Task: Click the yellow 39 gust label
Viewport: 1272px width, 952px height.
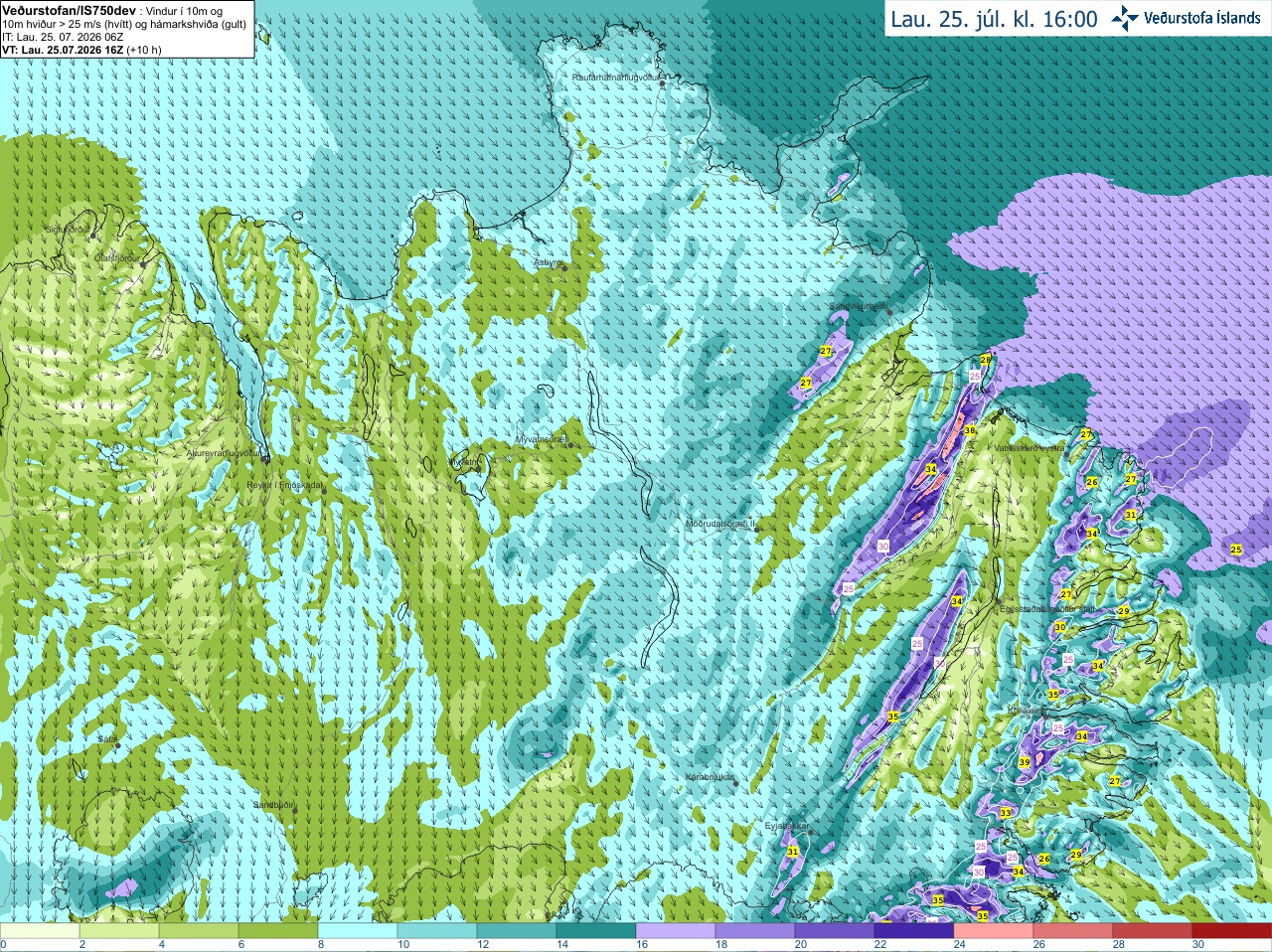Action: coord(1025,762)
